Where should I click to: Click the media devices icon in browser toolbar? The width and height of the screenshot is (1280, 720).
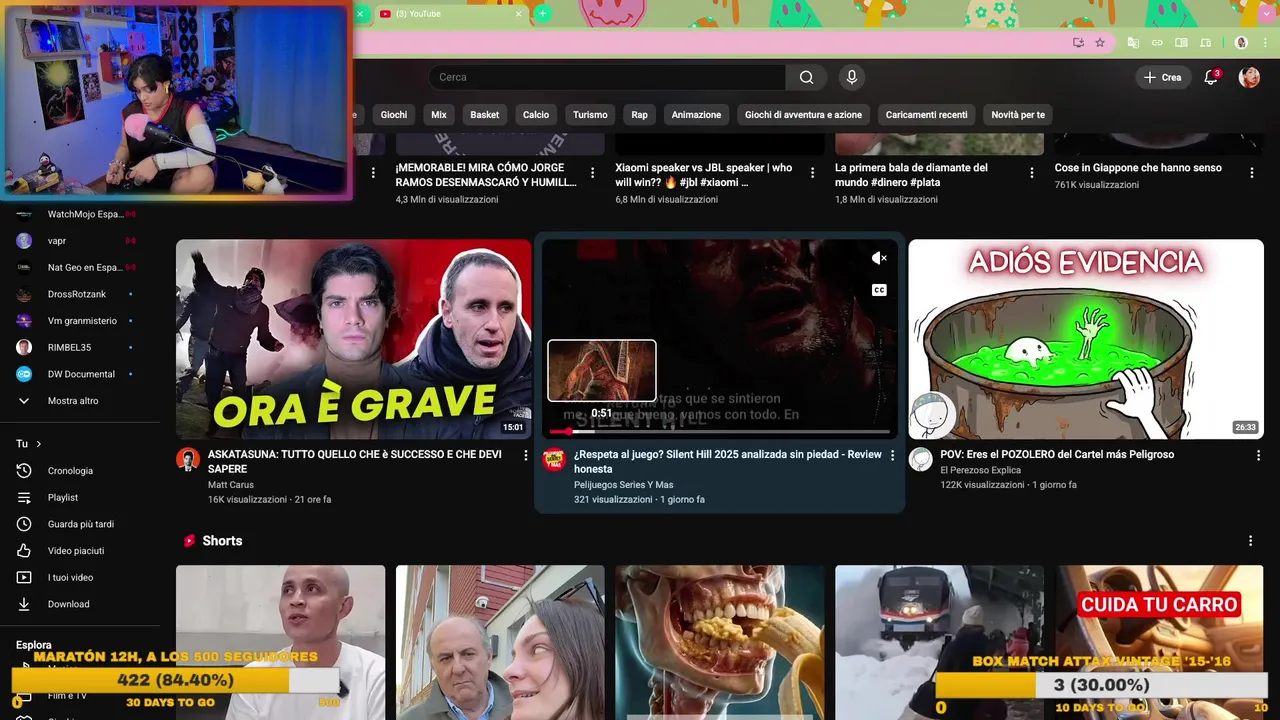(x=1205, y=43)
